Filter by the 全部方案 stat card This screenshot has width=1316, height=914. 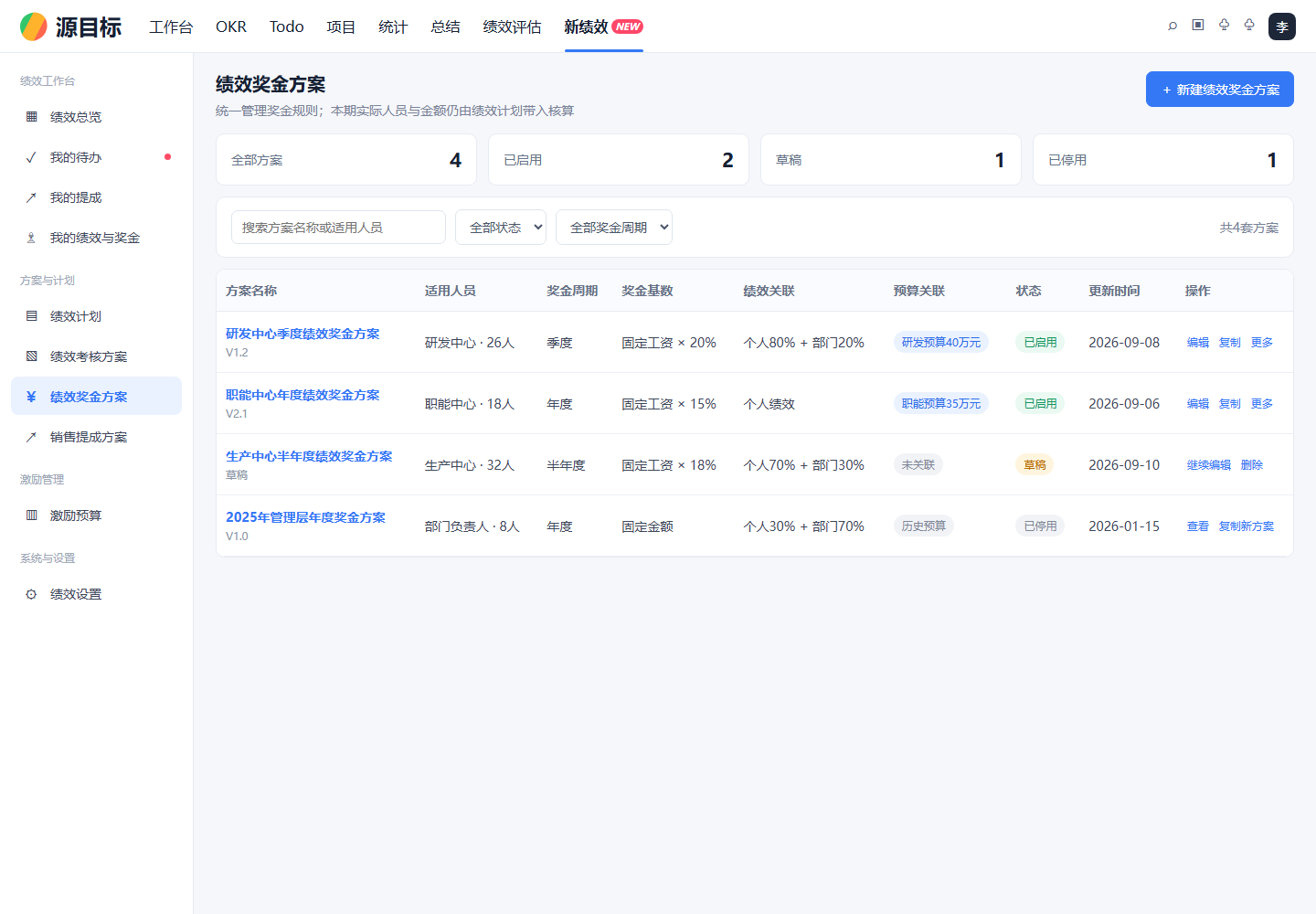346,160
